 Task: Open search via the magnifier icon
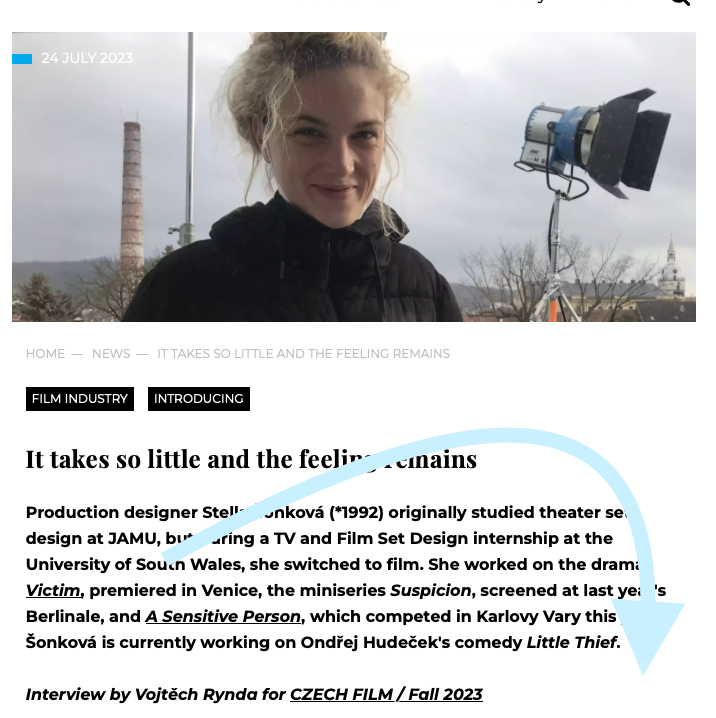point(680,2)
